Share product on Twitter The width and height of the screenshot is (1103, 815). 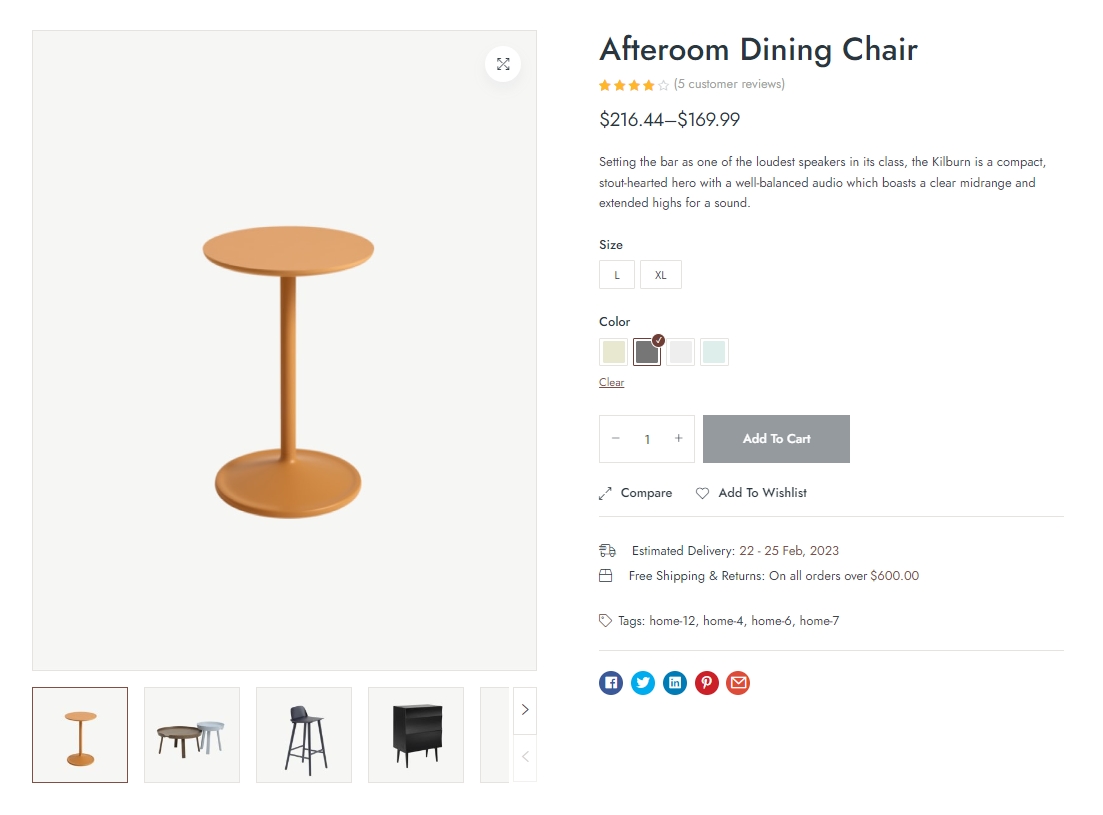[643, 683]
